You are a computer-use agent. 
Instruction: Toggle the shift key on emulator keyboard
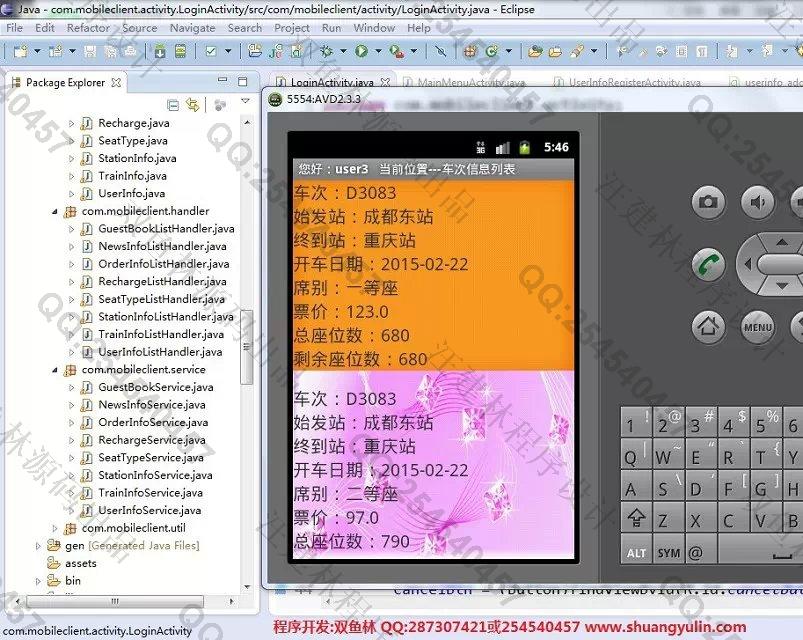[x=636, y=518]
